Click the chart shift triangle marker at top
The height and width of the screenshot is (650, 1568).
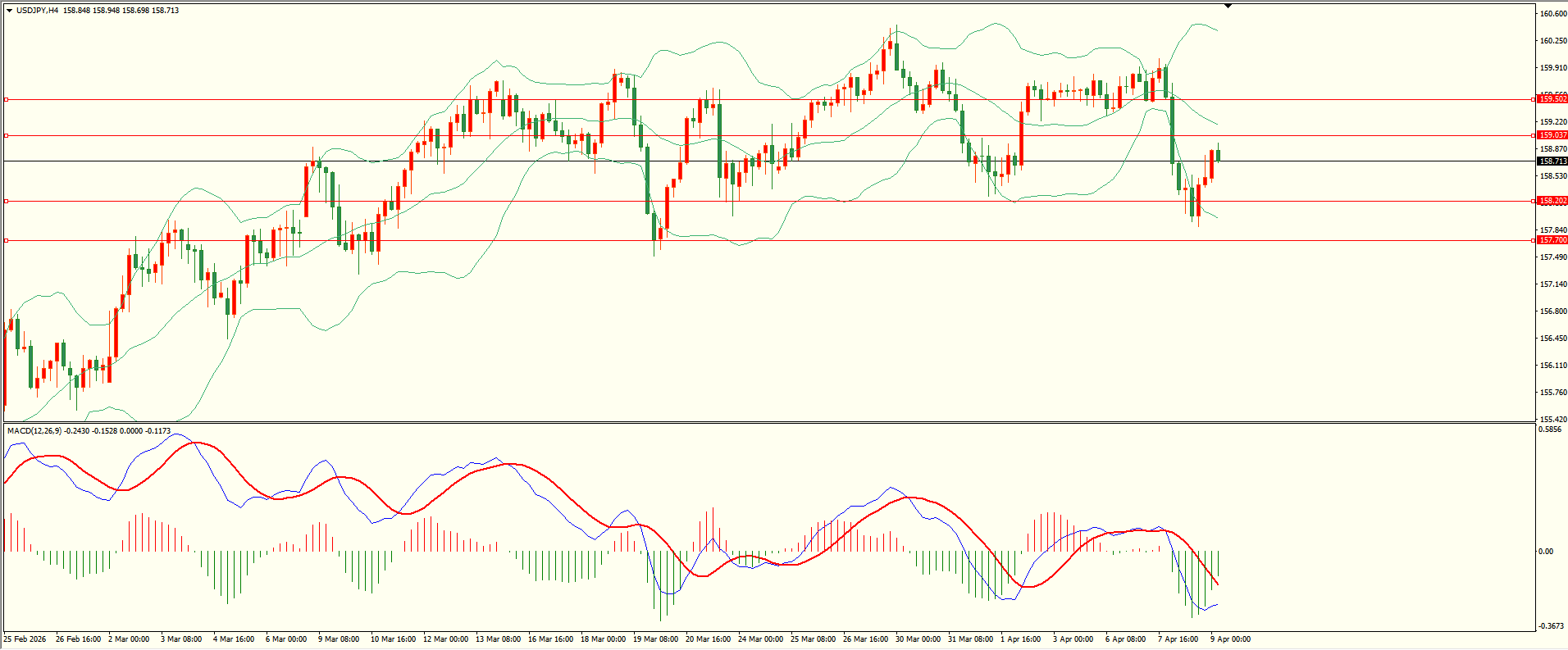coord(1228,6)
